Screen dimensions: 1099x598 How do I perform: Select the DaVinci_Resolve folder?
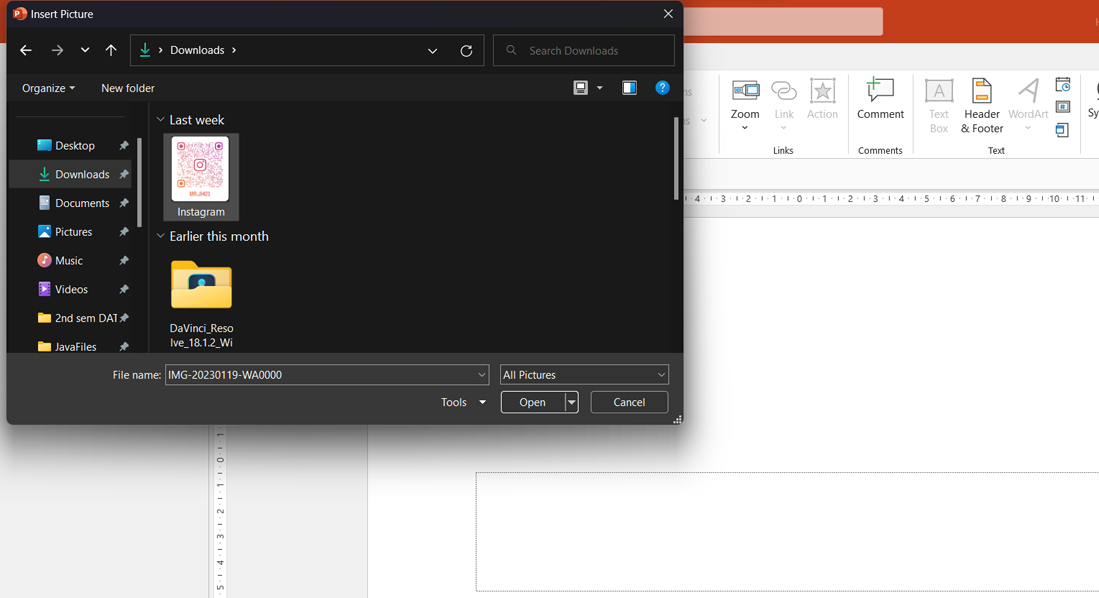click(201, 303)
